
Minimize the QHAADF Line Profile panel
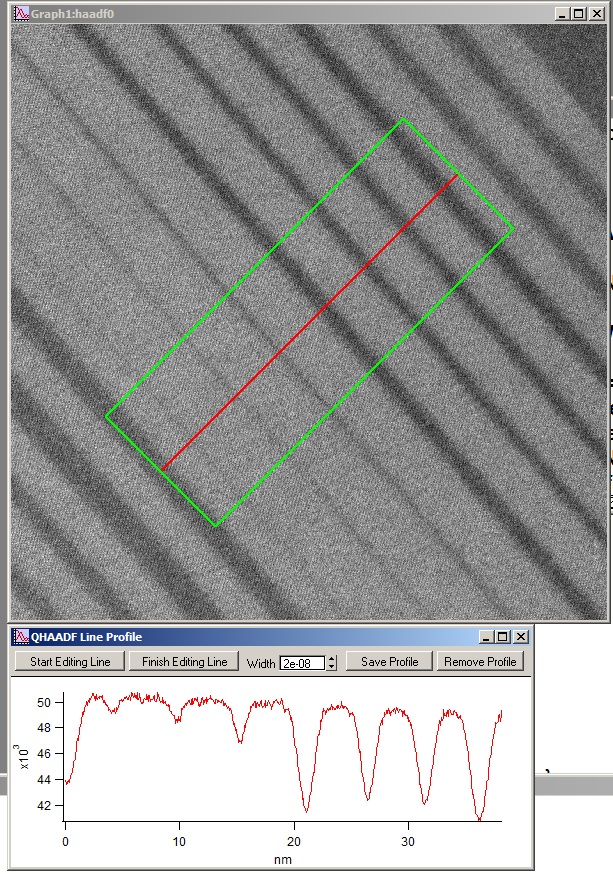pos(487,637)
